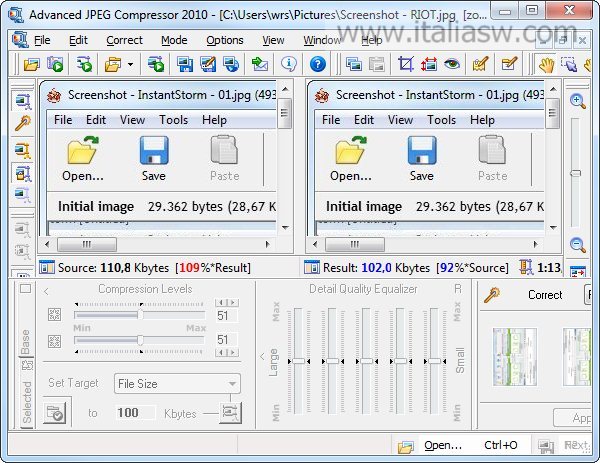600x463 pixels.
Task: Click the Source size window icon
Action: 47,267
